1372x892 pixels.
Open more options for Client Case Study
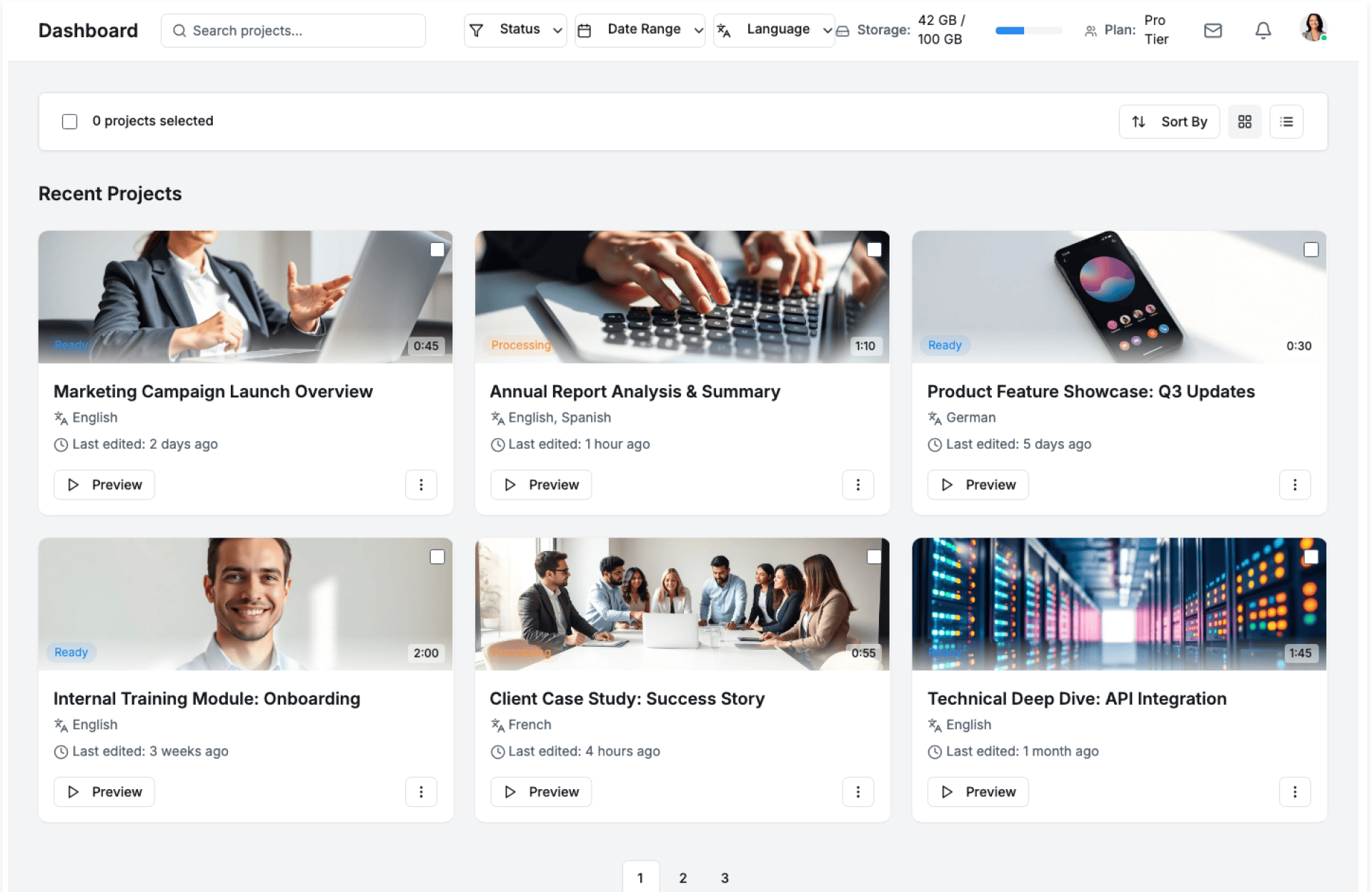coord(857,792)
